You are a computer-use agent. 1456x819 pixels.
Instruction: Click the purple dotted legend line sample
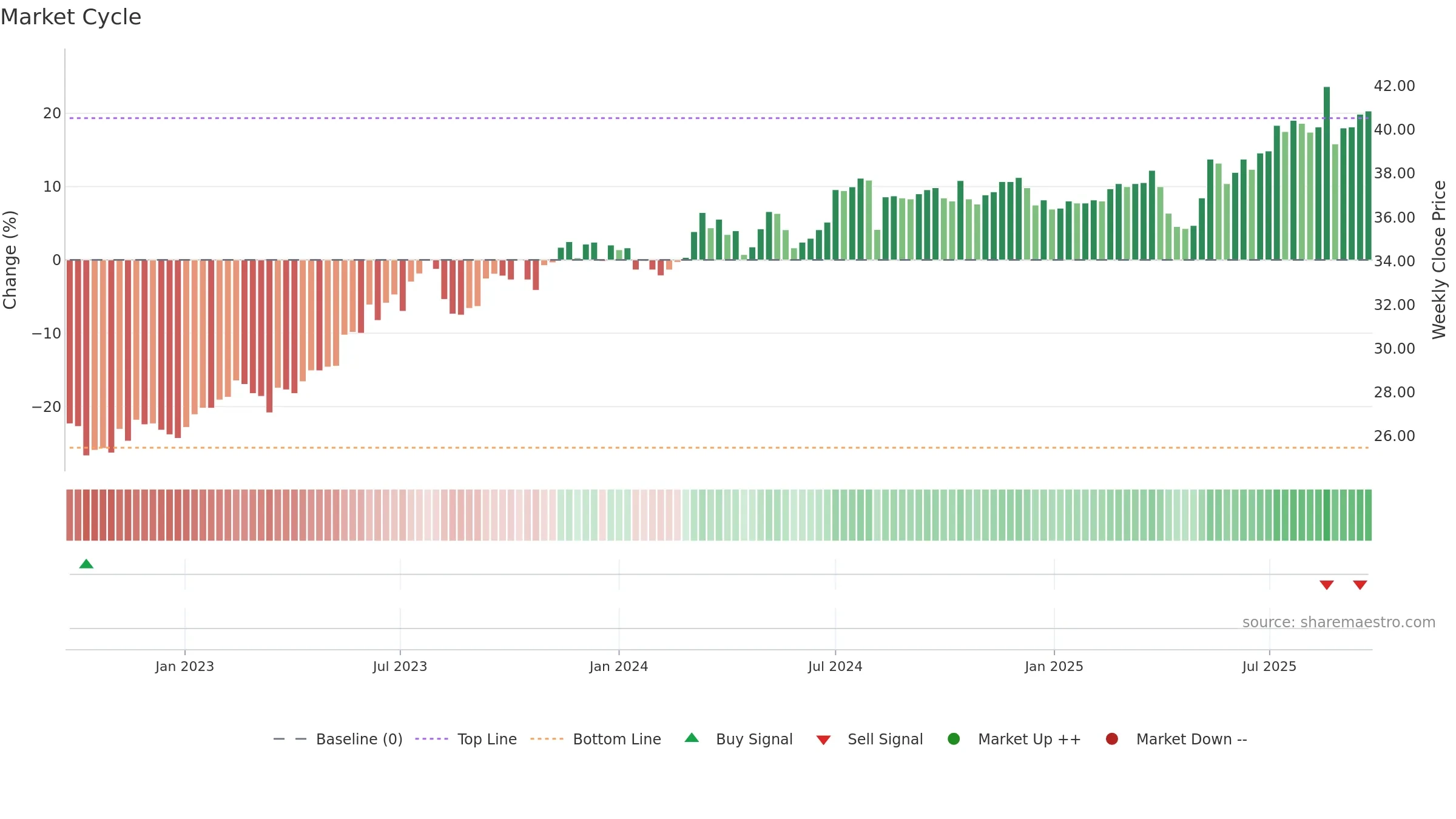pyautogui.click(x=431, y=739)
